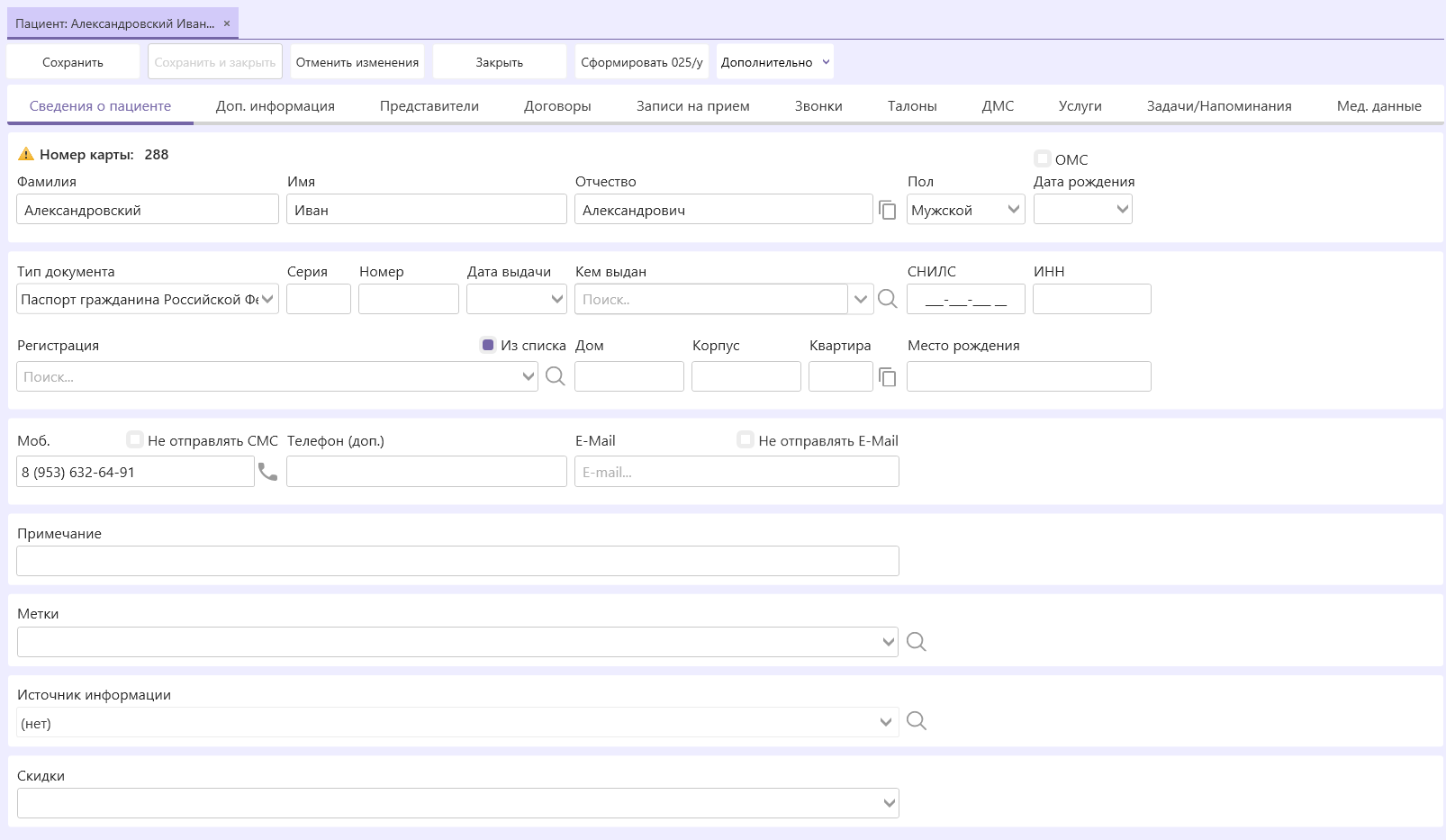Image resolution: width=1446 pixels, height=840 pixels.
Task: Click copy icon next to Квартира field
Action: click(888, 376)
